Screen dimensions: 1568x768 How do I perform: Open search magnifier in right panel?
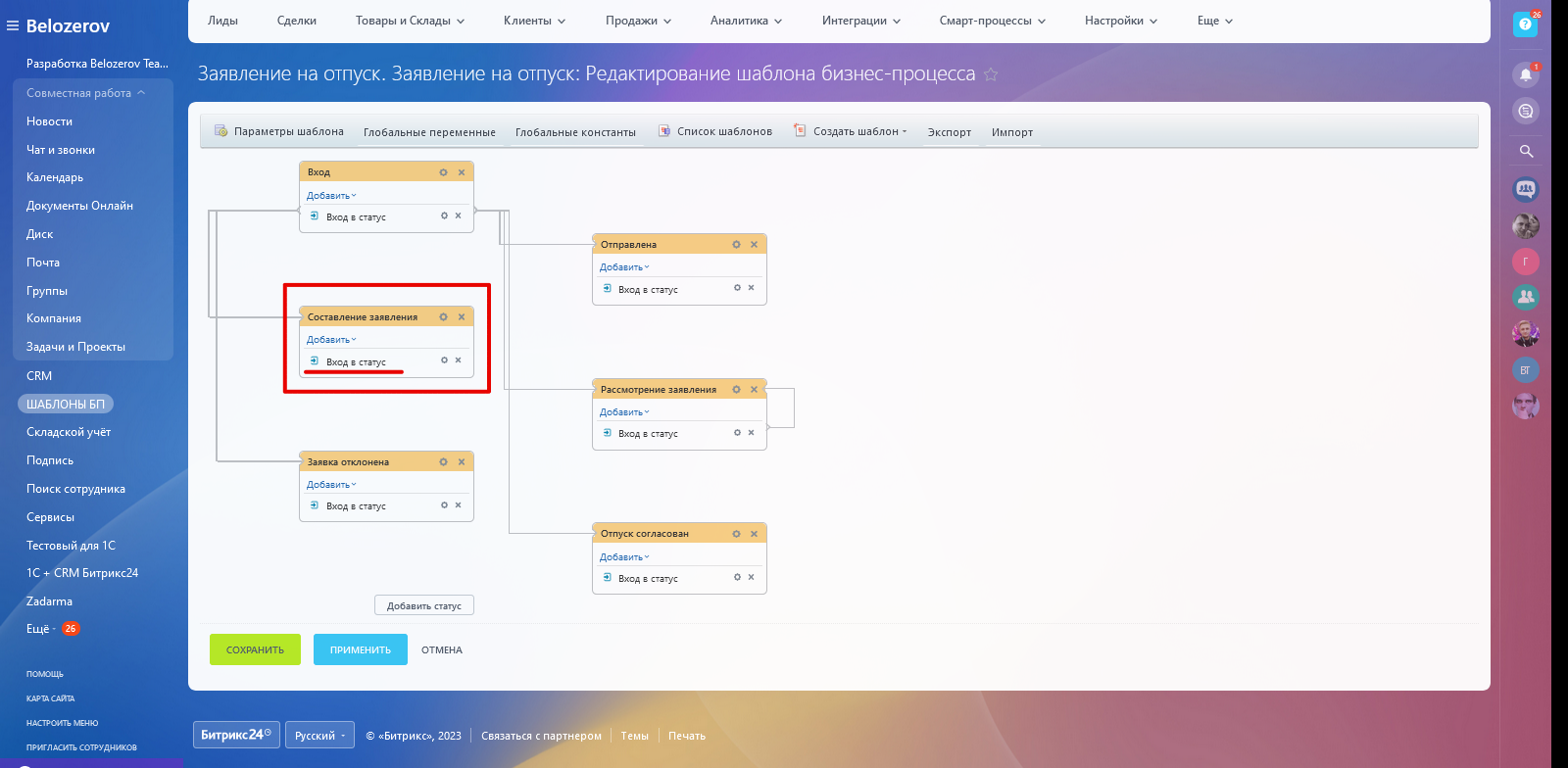click(1526, 151)
